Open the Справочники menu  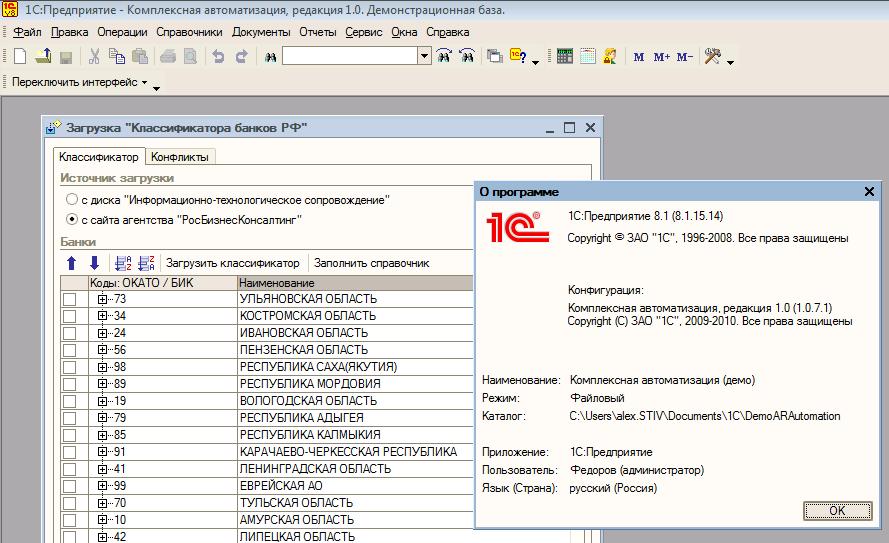point(189,32)
